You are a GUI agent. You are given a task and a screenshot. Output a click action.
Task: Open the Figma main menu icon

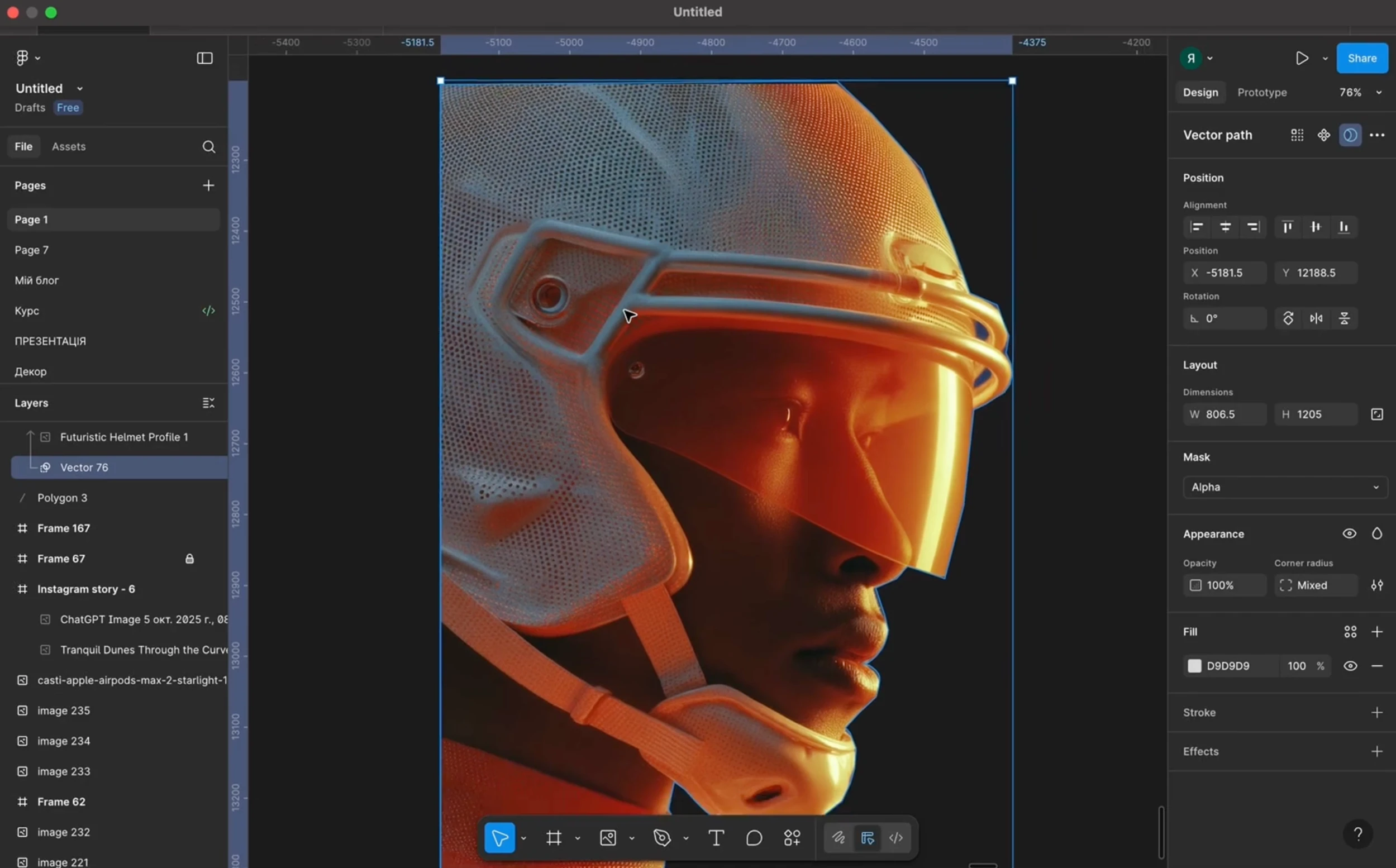pyautogui.click(x=22, y=58)
